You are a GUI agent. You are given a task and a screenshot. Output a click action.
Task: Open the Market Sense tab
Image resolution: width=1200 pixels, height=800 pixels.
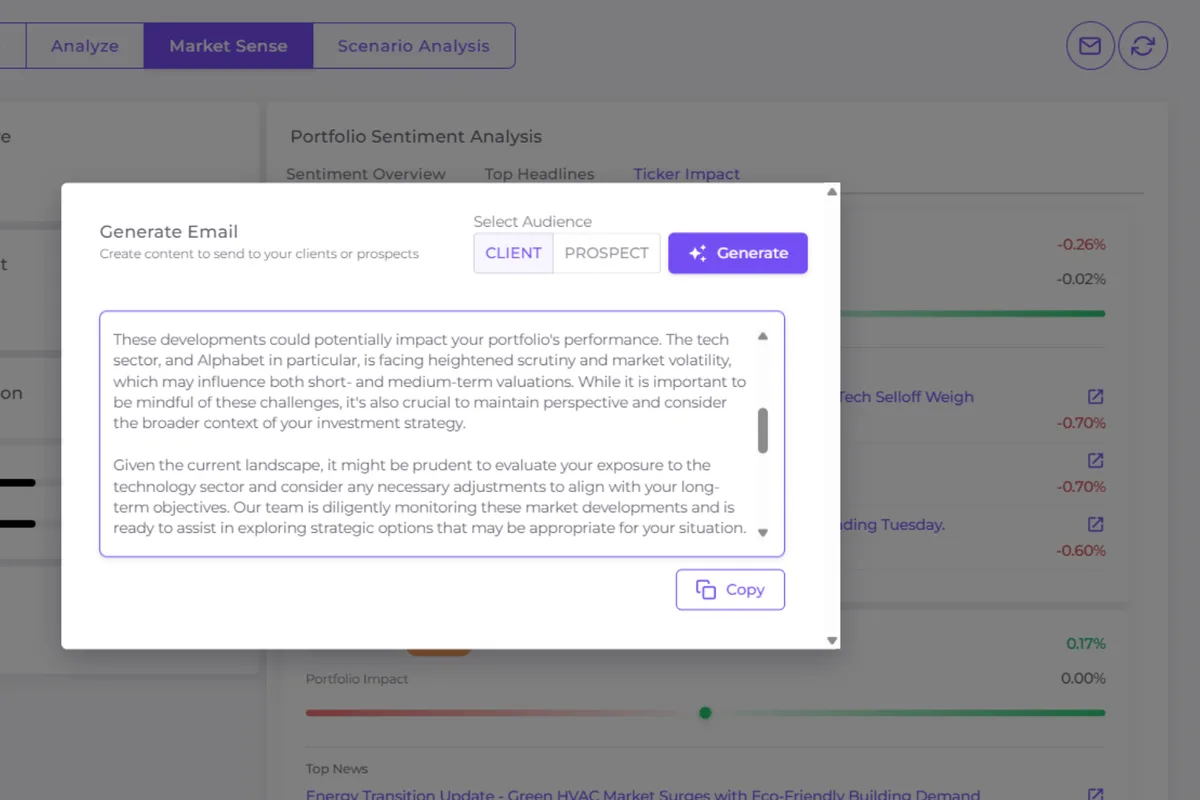(x=228, y=46)
